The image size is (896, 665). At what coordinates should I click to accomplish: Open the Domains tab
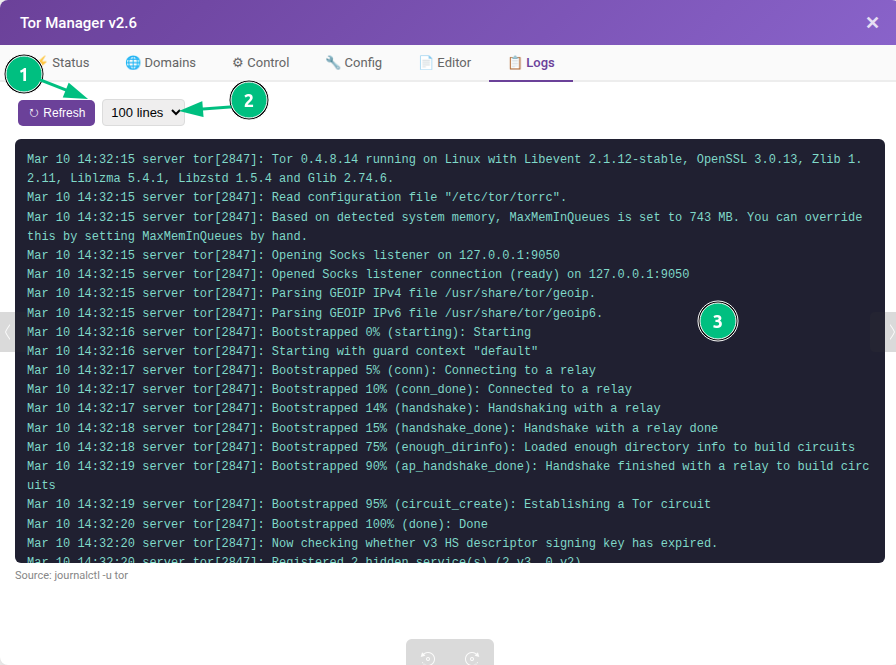(x=161, y=63)
